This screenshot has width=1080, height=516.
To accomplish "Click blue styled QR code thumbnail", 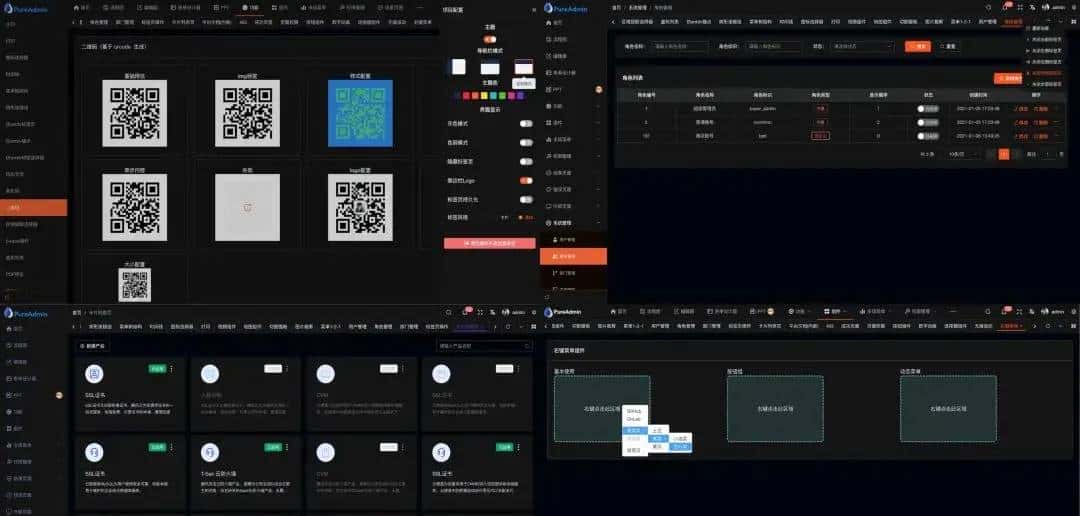I will (360, 113).
